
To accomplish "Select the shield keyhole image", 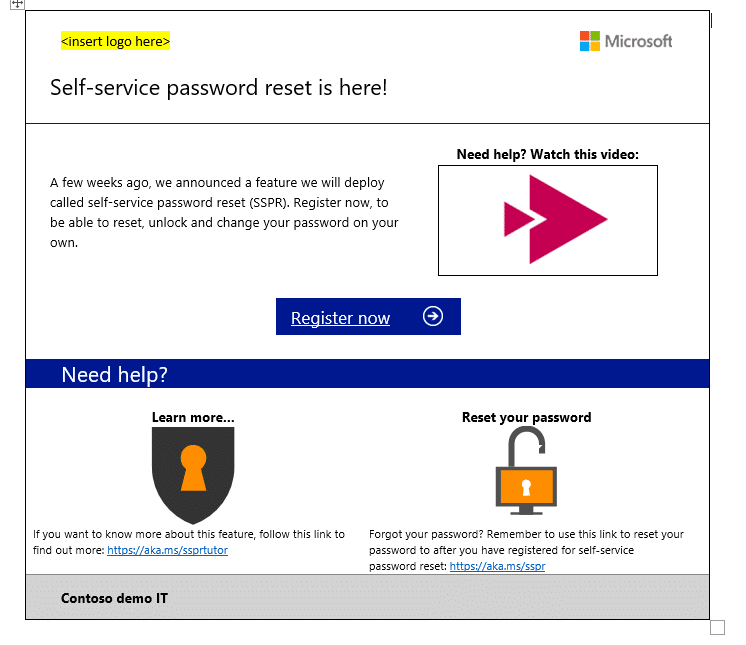I will pos(193,475).
